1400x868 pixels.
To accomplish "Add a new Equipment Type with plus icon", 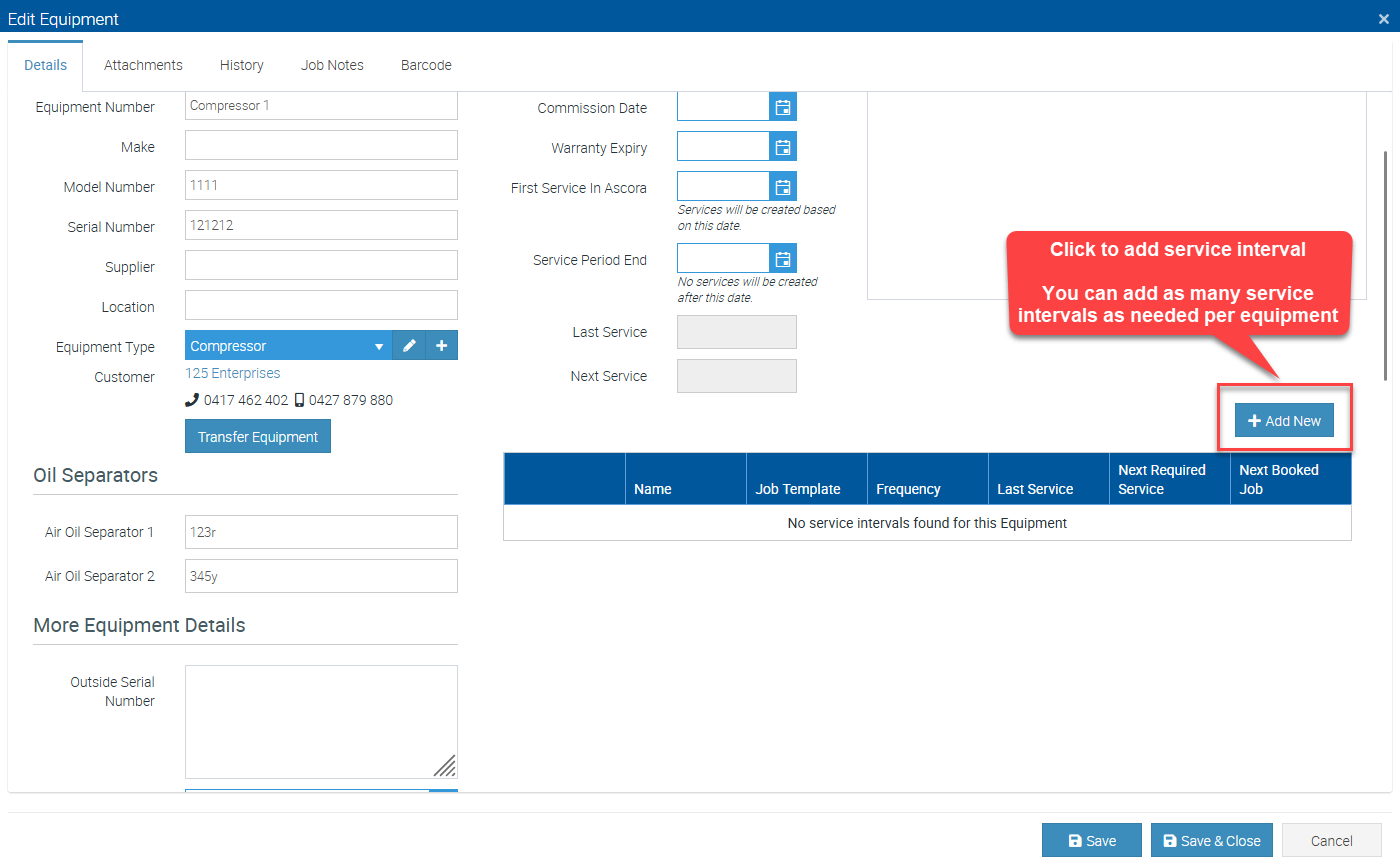I will pos(441,346).
